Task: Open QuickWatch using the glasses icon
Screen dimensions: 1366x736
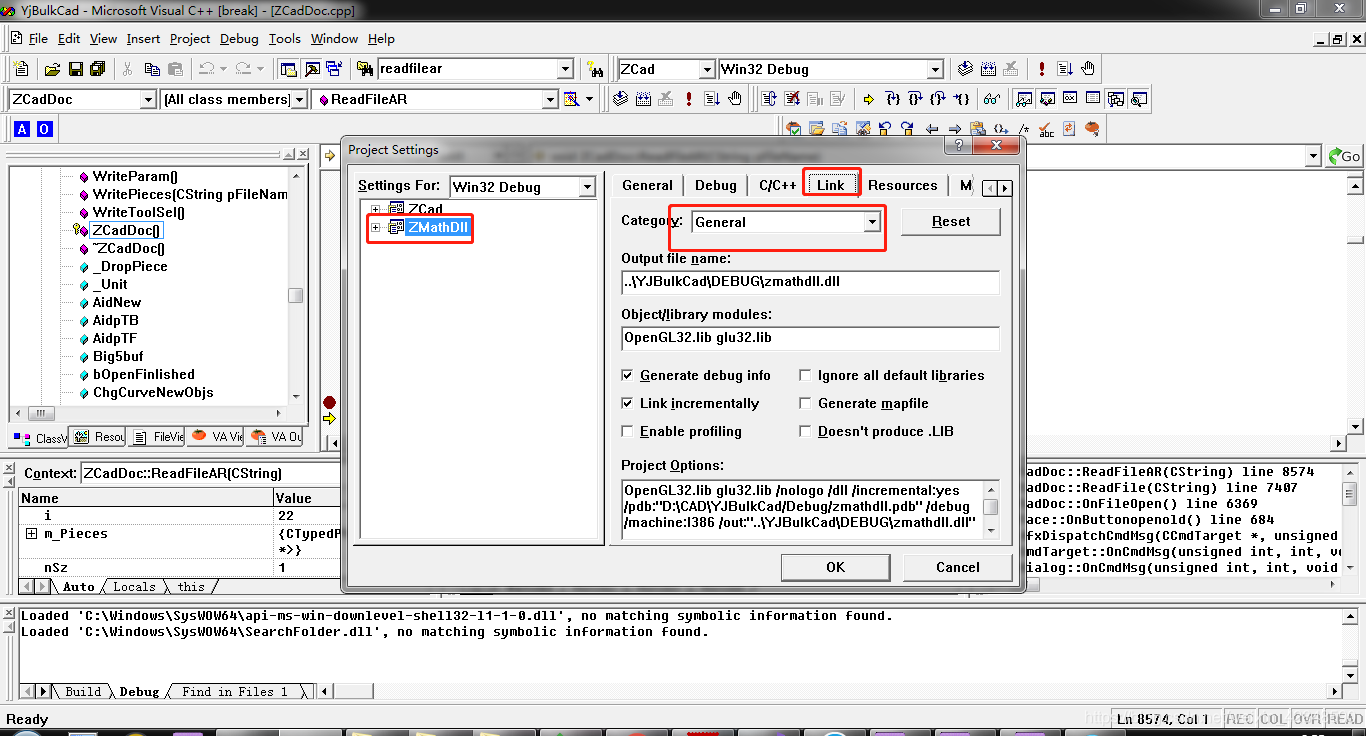Action: point(991,98)
